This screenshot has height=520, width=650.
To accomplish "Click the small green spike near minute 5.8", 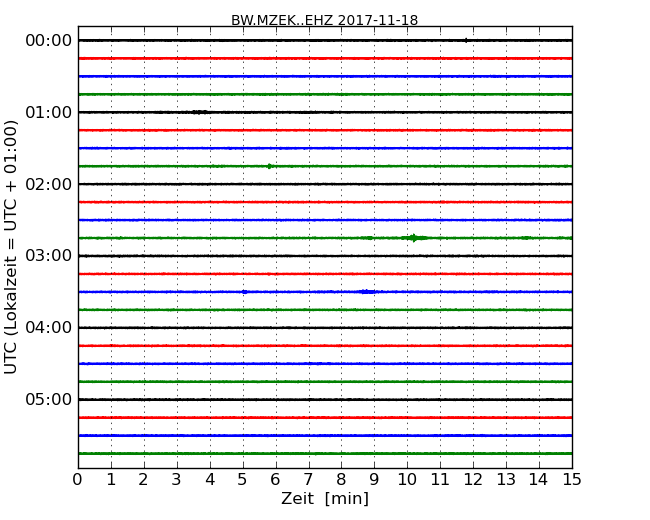I will (269, 166).
